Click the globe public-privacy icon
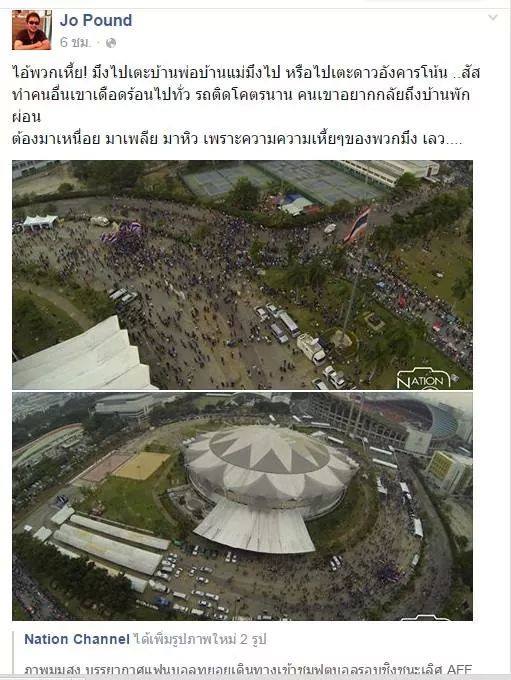Image resolution: width=511 pixels, height=680 pixels. tap(111, 42)
